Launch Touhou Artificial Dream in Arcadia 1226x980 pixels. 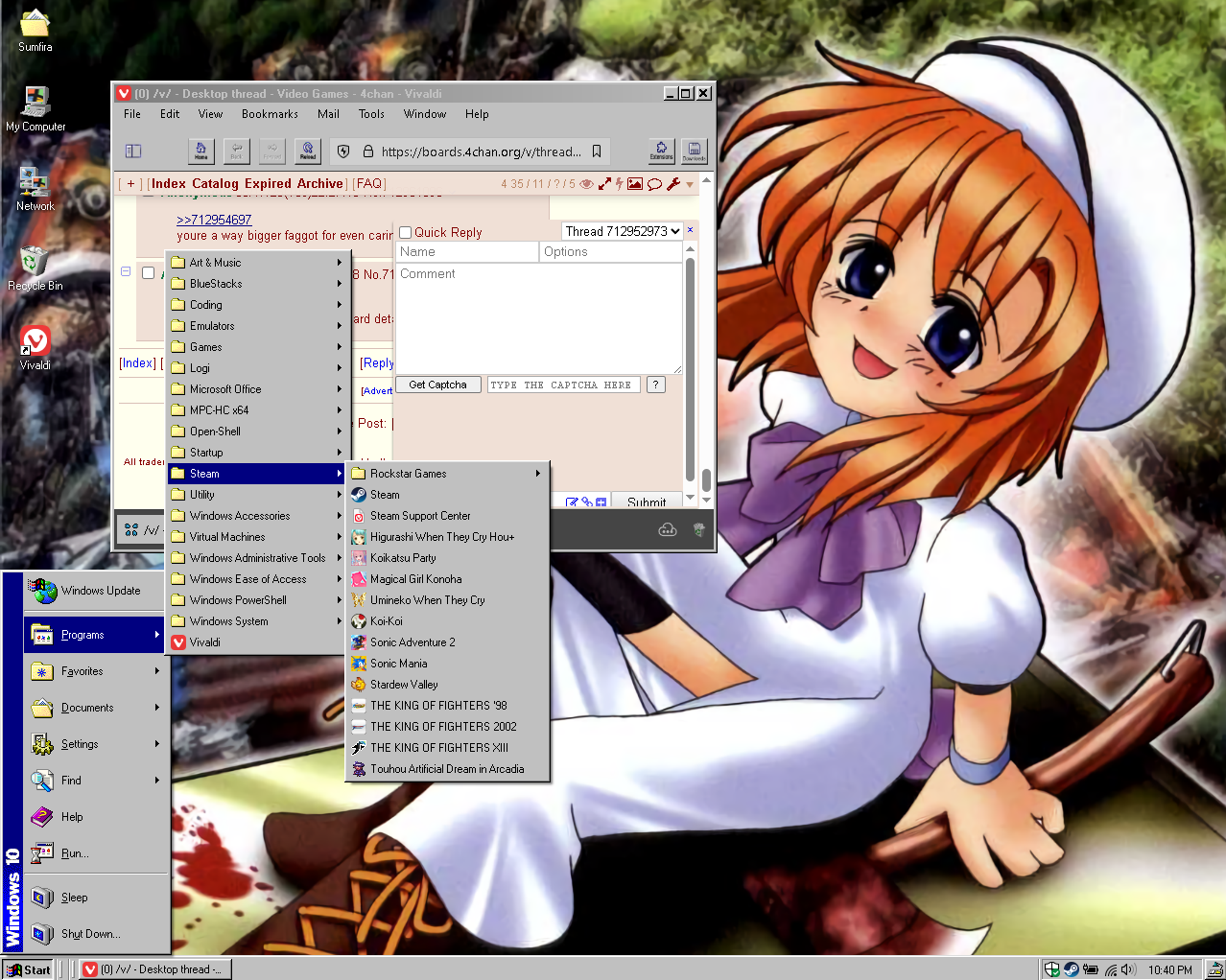pos(447,769)
